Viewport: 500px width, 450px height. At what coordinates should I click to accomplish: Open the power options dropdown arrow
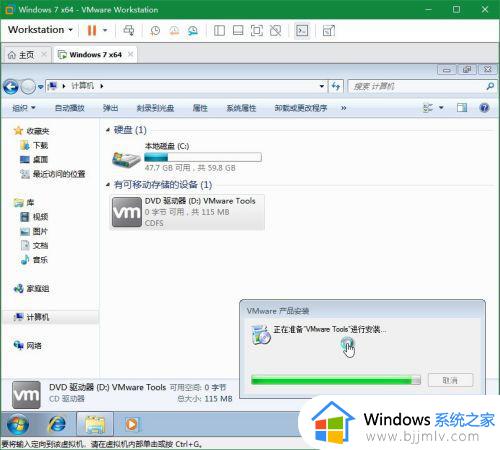(x=105, y=30)
